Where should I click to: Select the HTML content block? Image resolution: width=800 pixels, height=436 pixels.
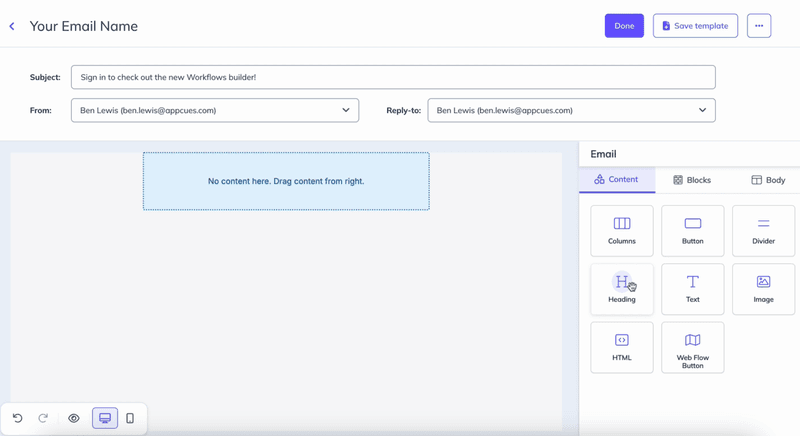[x=621, y=347]
